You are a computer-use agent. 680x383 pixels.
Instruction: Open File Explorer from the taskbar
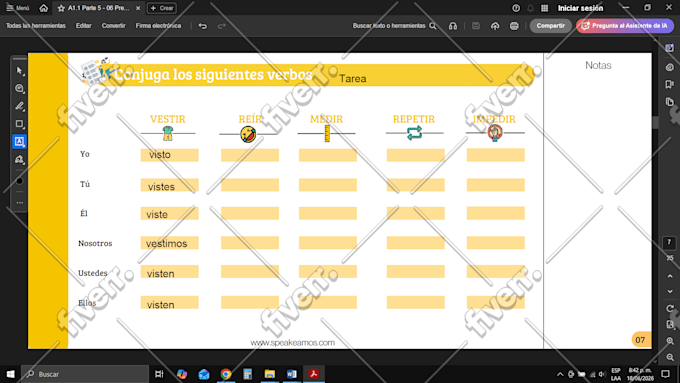270,374
